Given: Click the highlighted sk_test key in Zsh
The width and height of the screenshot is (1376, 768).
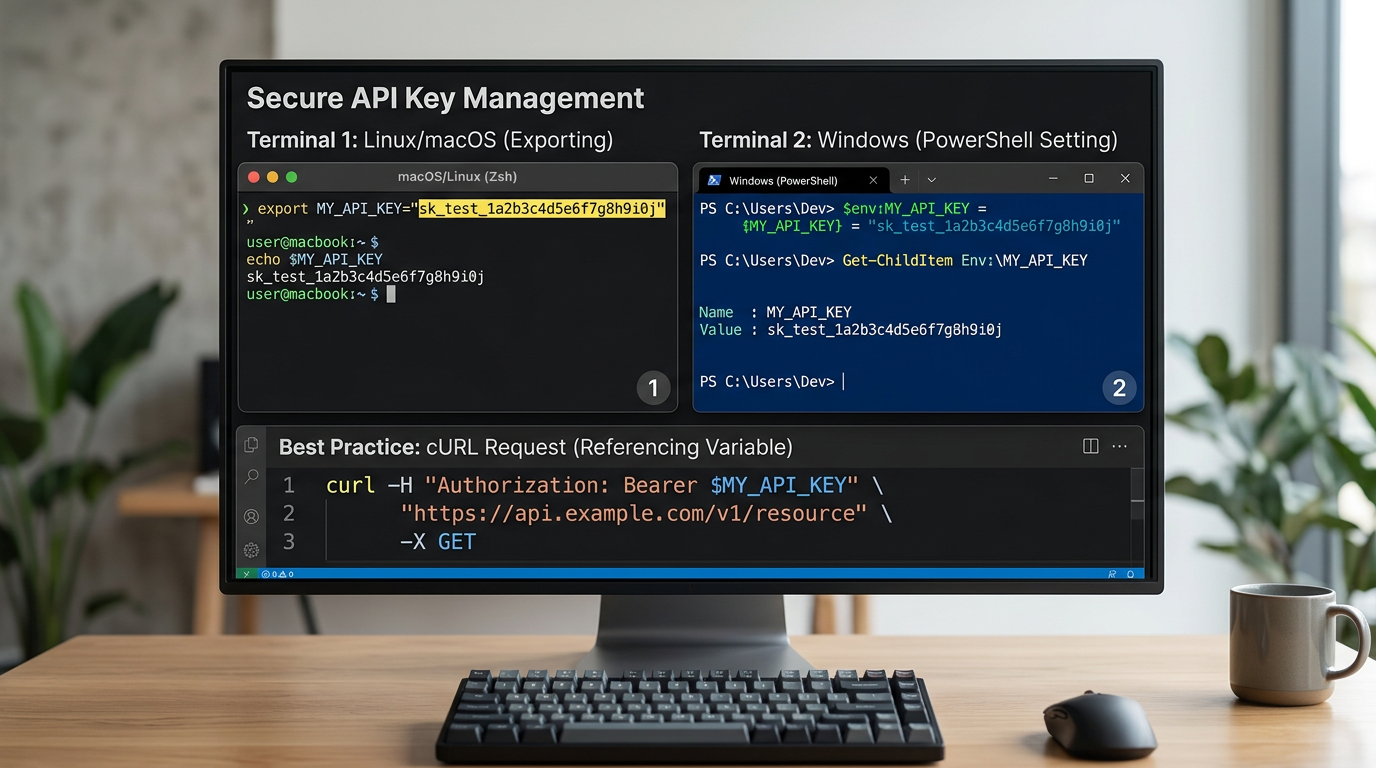Looking at the screenshot, I should pyautogui.click(x=542, y=208).
